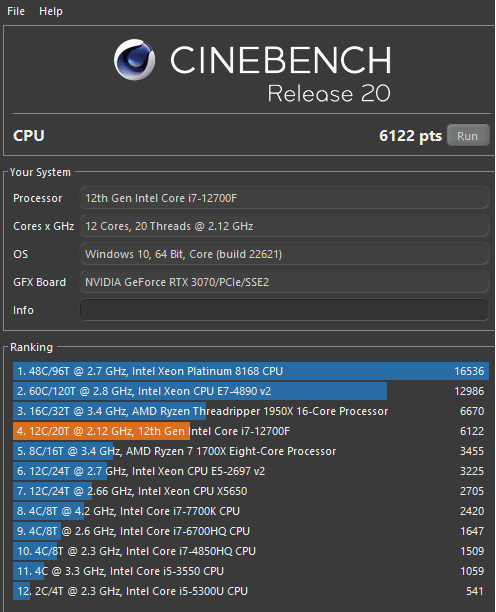Click into the empty Info text field
Image resolution: width=496 pixels, height=612 pixels.
(284, 310)
